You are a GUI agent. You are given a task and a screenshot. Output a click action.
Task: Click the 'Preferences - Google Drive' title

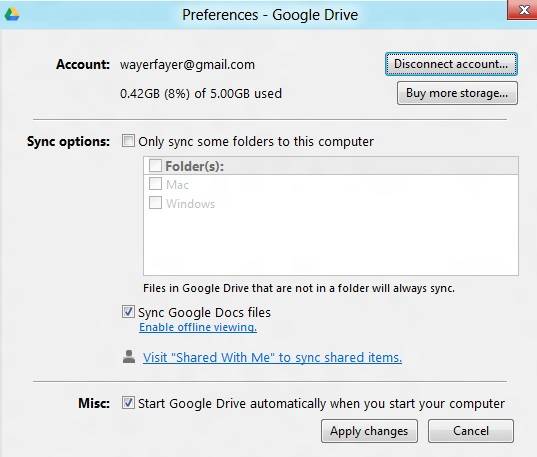(270, 15)
